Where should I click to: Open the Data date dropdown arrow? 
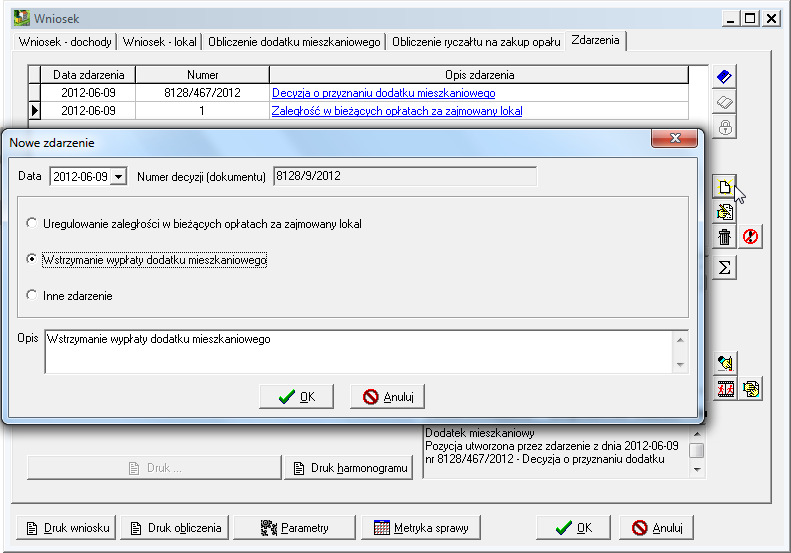(x=119, y=177)
